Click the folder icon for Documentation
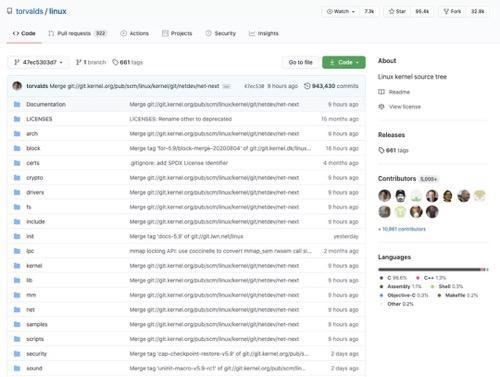The width and height of the screenshot is (500, 377). (x=17, y=104)
